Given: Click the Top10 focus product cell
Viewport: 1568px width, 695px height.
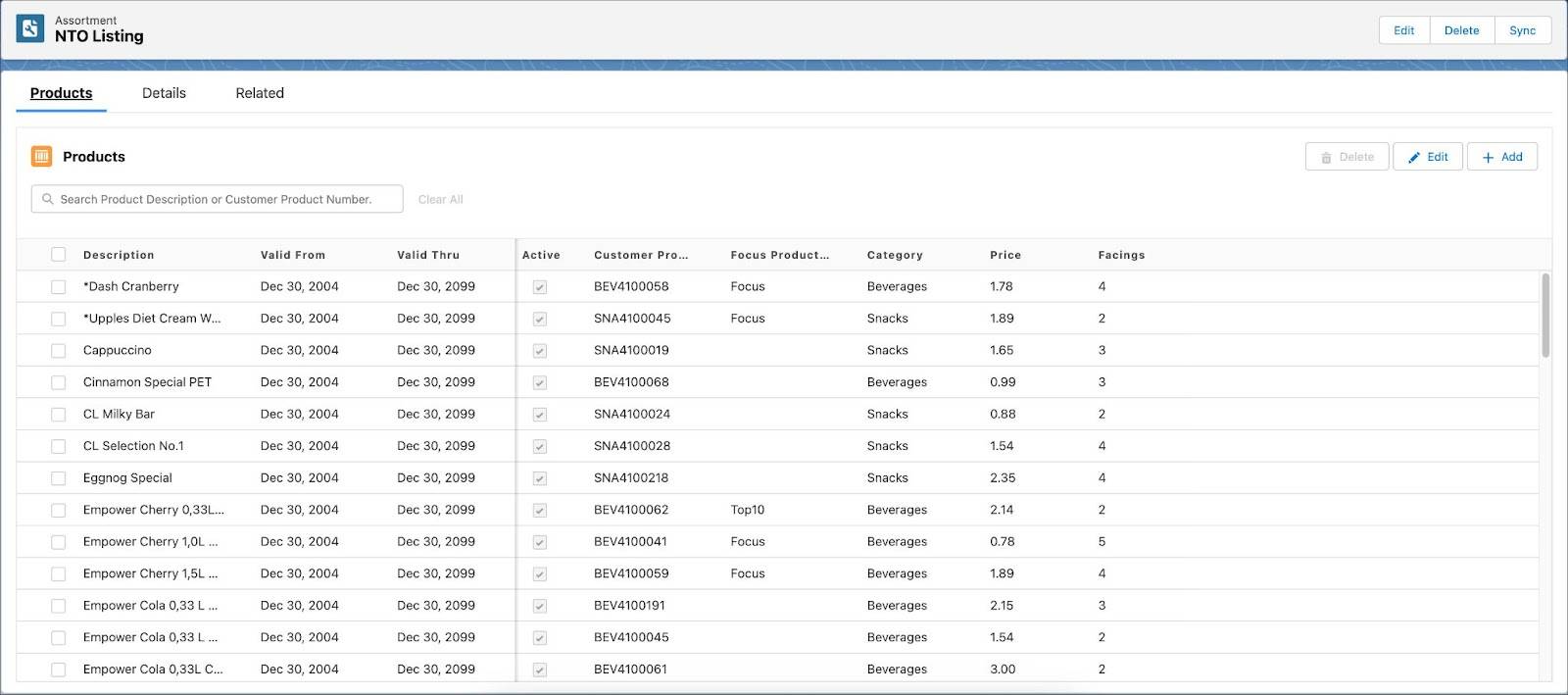Looking at the screenshot, I should (748, 510).
